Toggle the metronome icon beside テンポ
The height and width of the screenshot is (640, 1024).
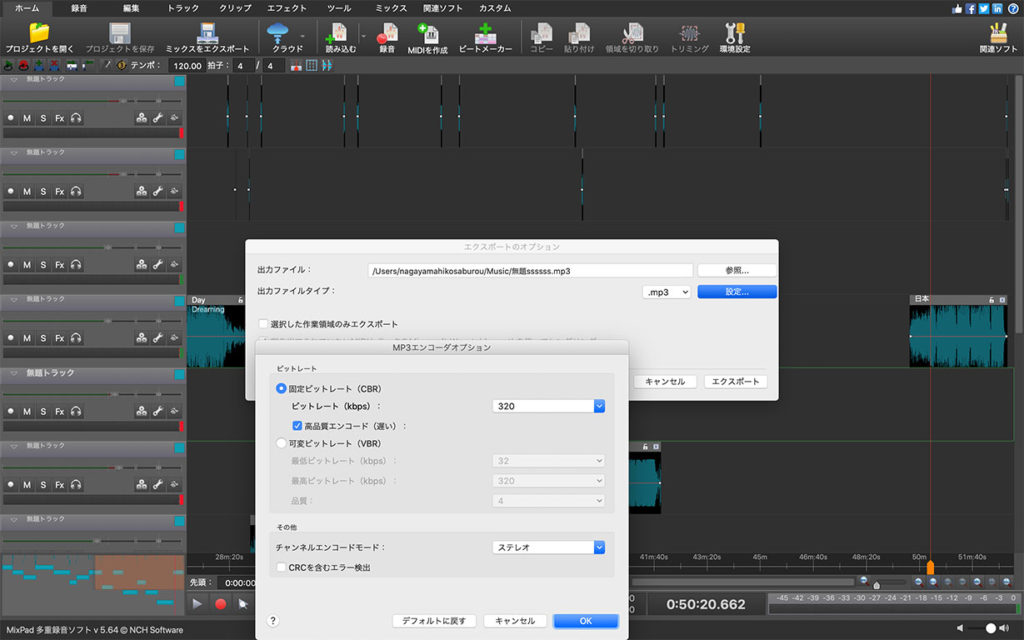point(121,65)
